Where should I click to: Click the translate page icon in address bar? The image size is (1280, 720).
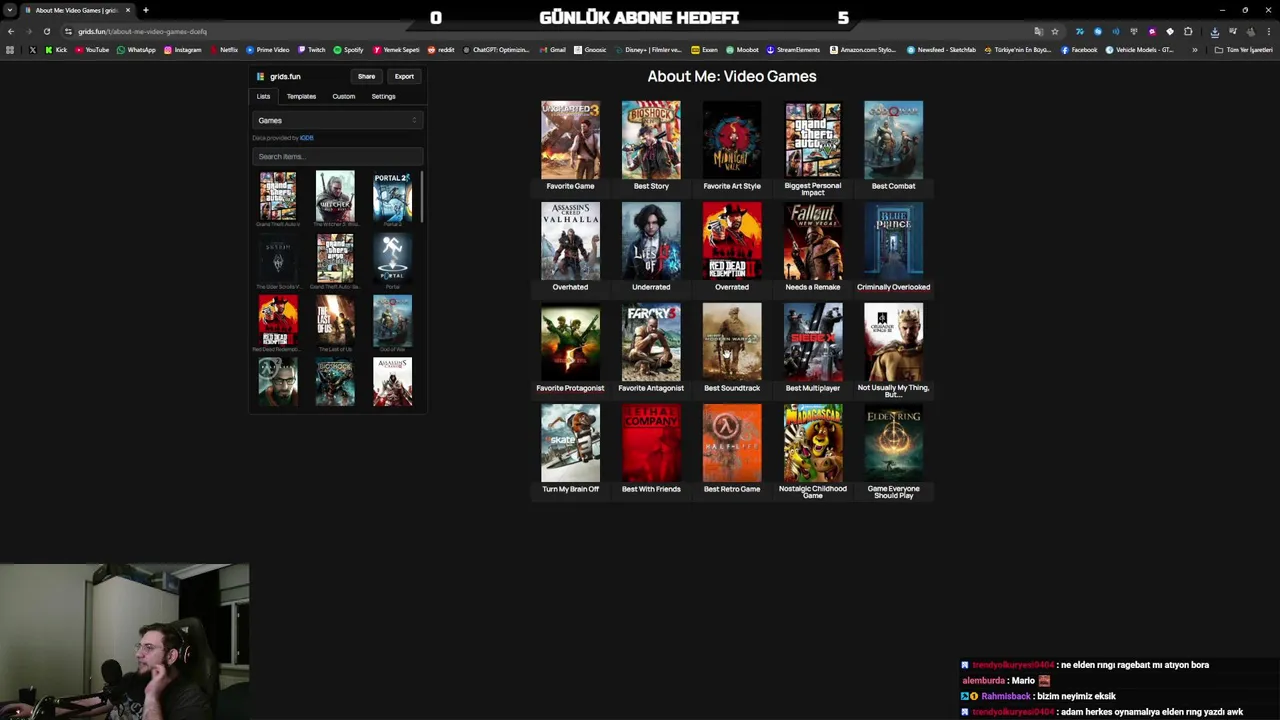[x=1038, y=32]
